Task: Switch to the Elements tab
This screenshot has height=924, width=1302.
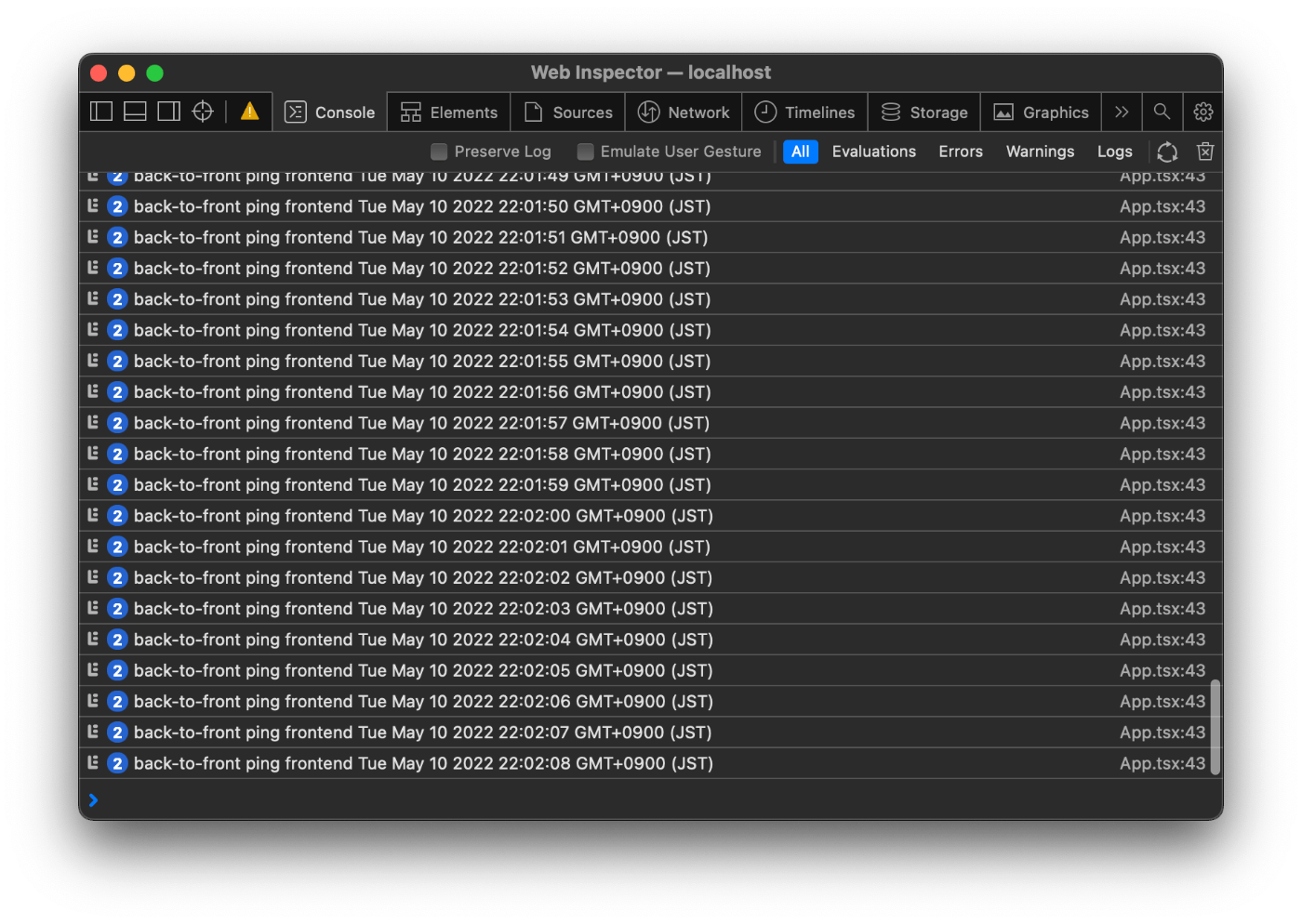Action: click(448, 112)
